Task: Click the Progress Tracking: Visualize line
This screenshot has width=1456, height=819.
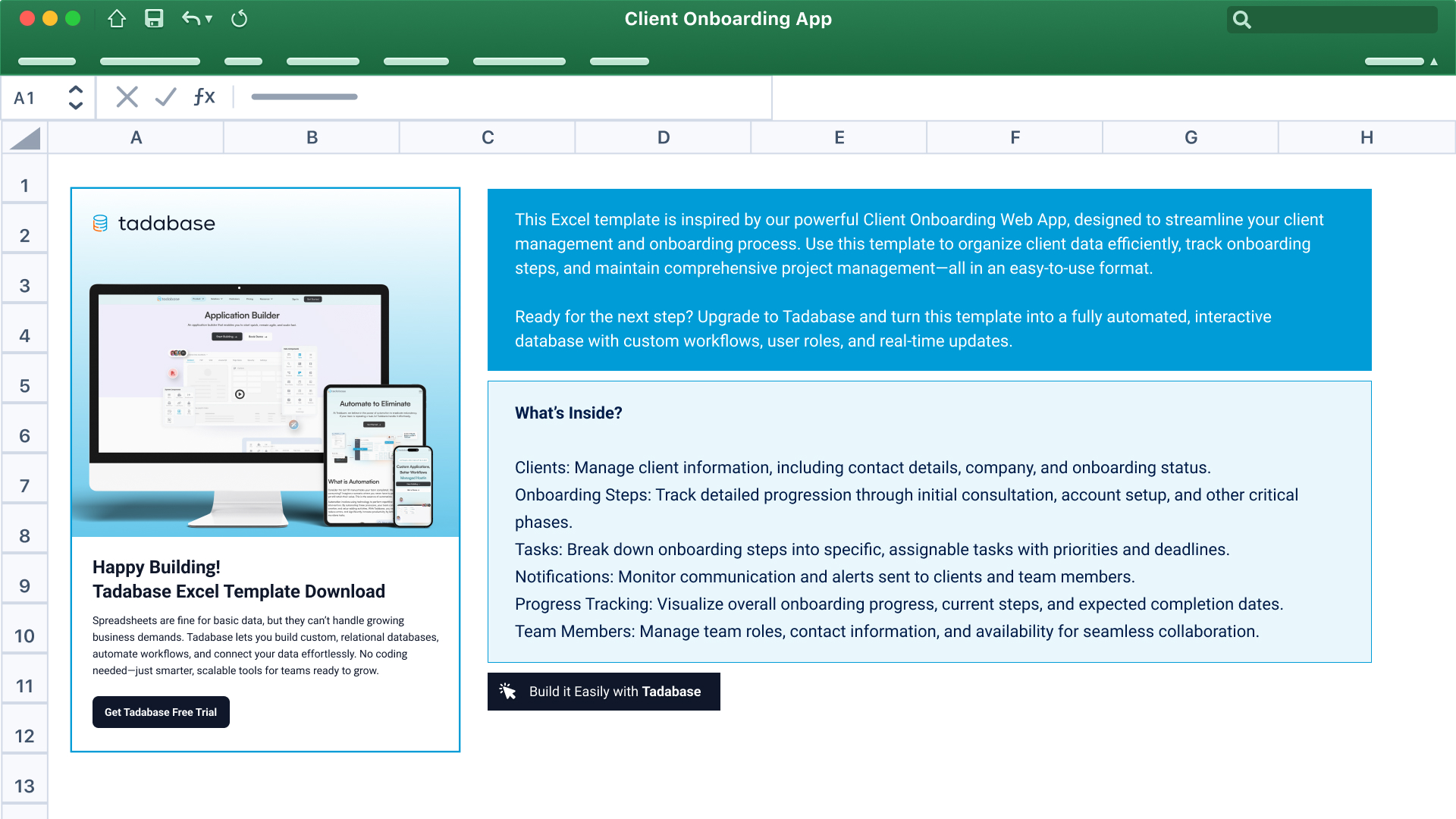Action: click(899, 604)
